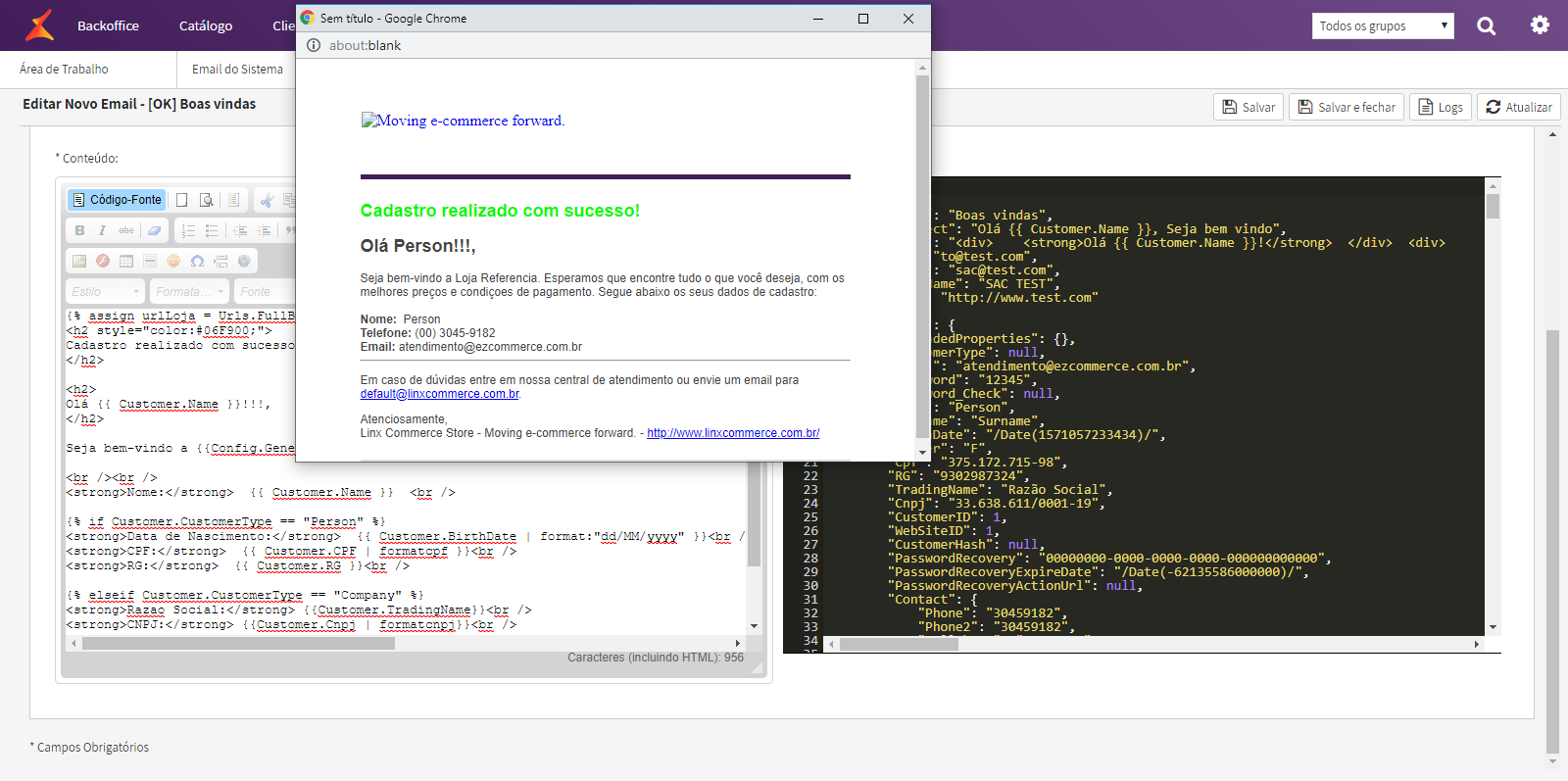Apply Italic formatting in editor

(x=102, y=230)
